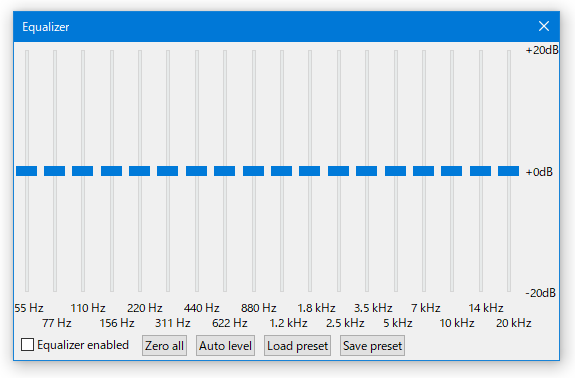Click the 5 kHz slider handle
Screen dimensions: 575x378
click(395, 171)
